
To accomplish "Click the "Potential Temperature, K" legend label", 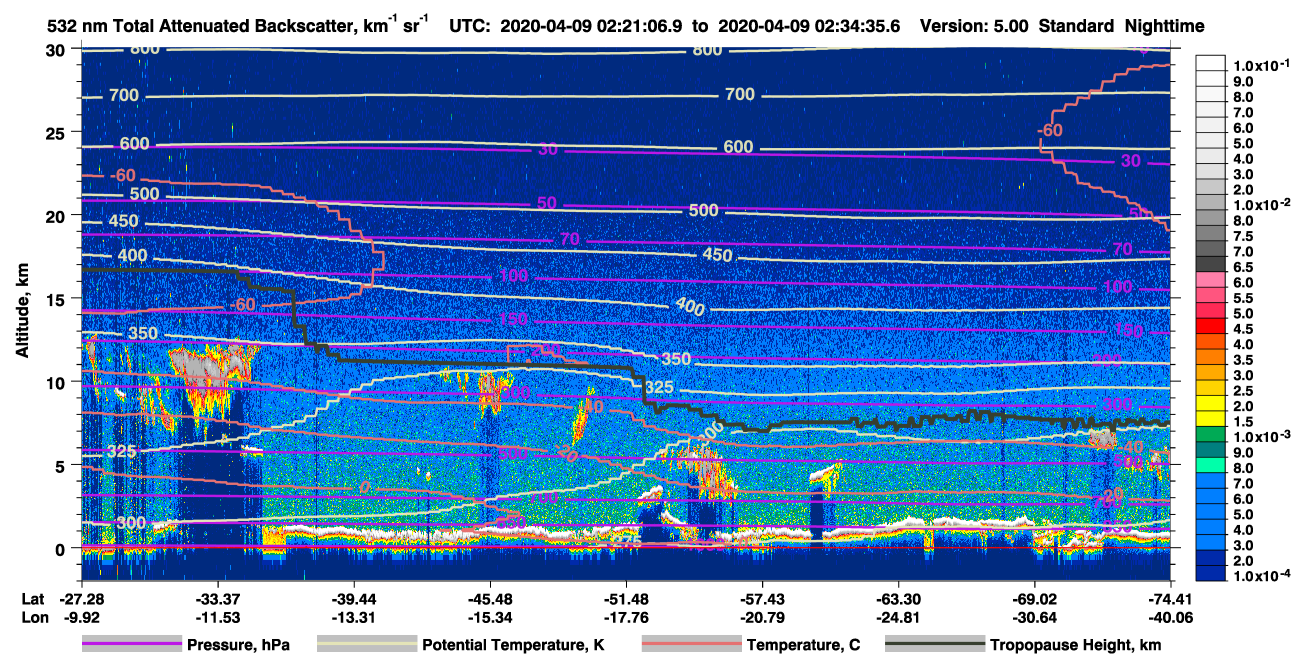I will 514,646.
